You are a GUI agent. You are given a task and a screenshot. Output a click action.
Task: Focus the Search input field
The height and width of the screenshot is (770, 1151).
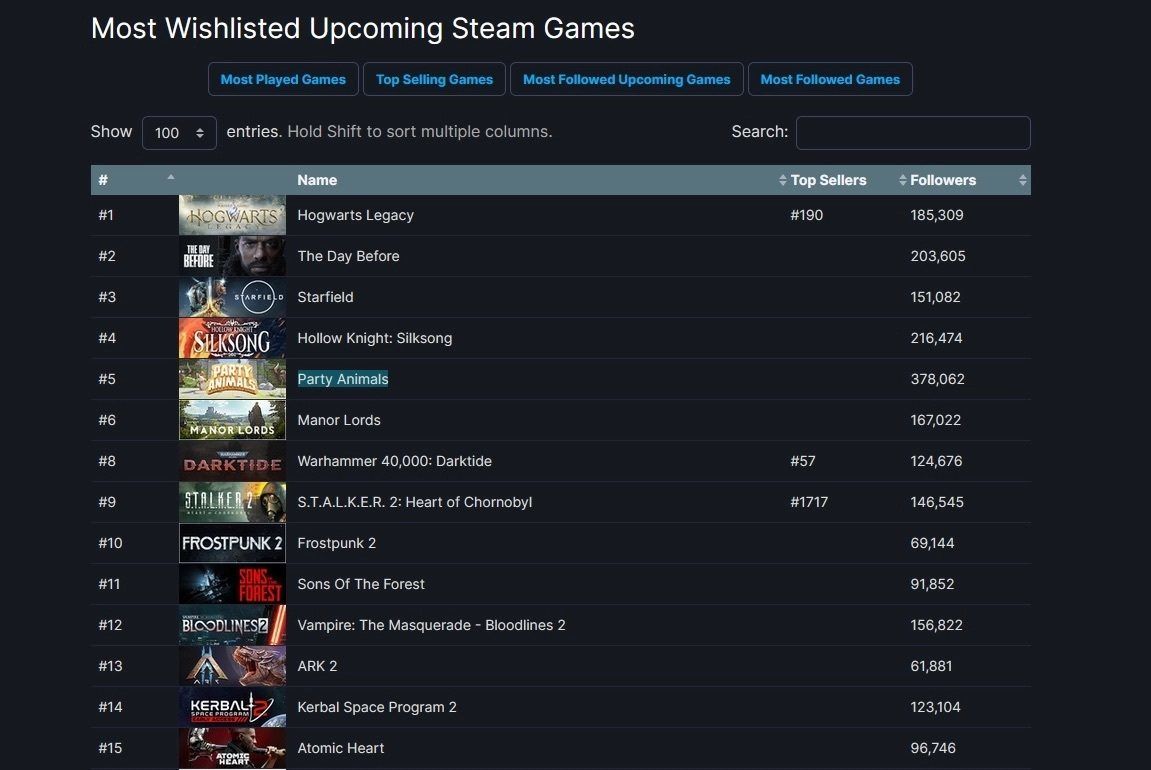point(913,133)
